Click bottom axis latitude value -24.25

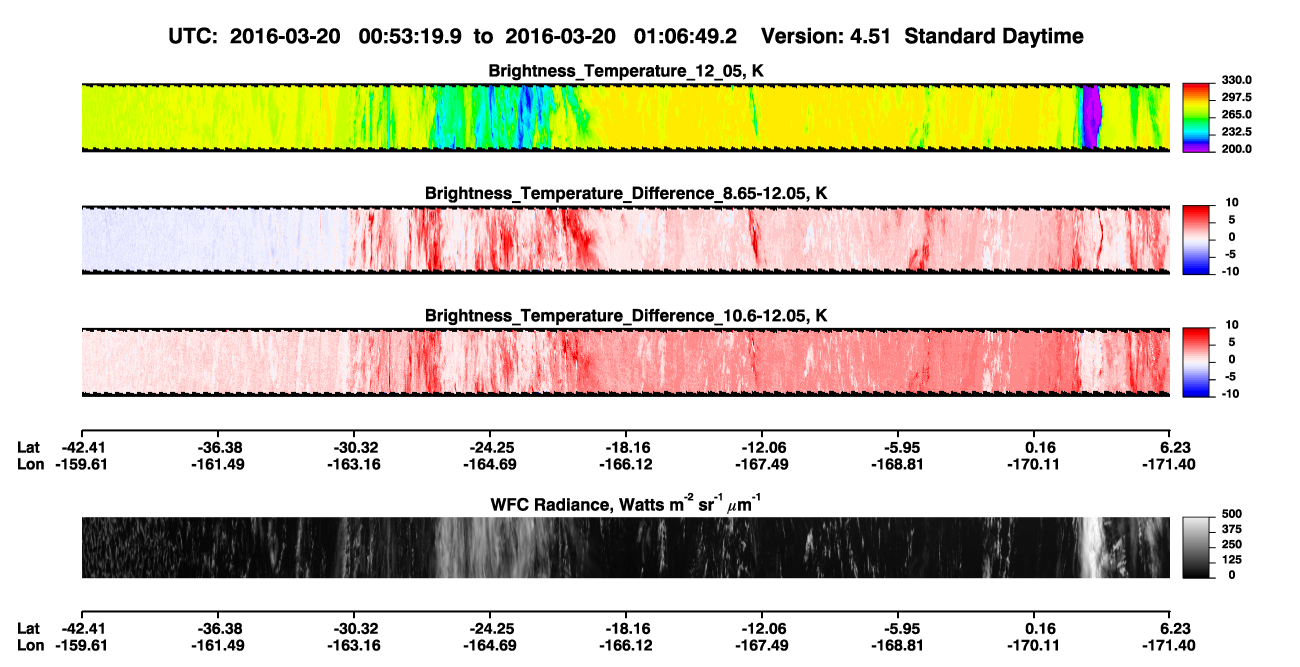pos(489,628)
